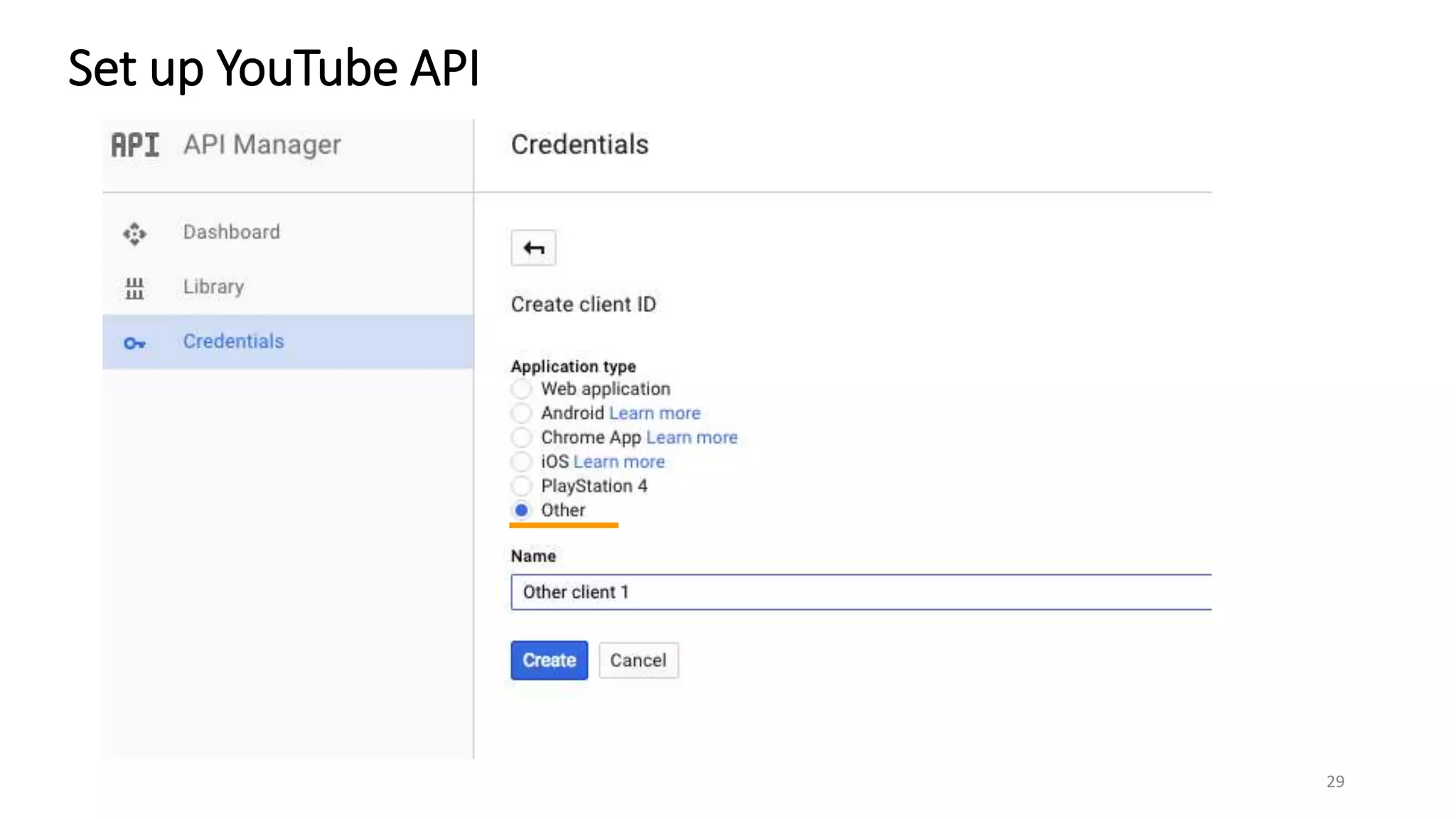Open Credentials in the sidebar
Screen dimensions: 1456x819
288,342
